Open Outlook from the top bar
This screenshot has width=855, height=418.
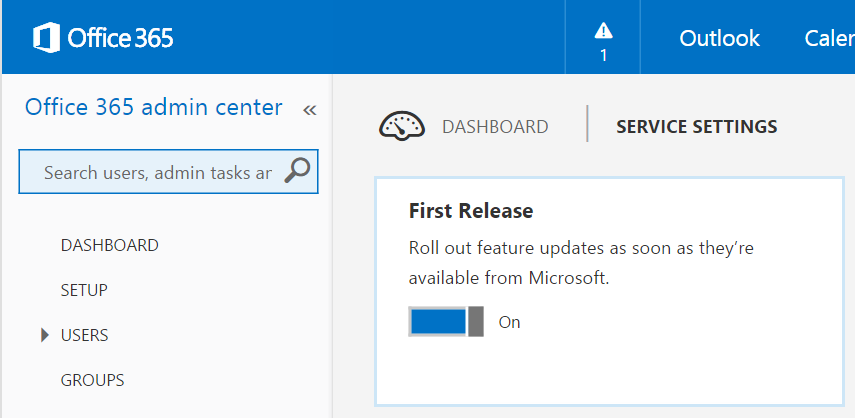719,38
